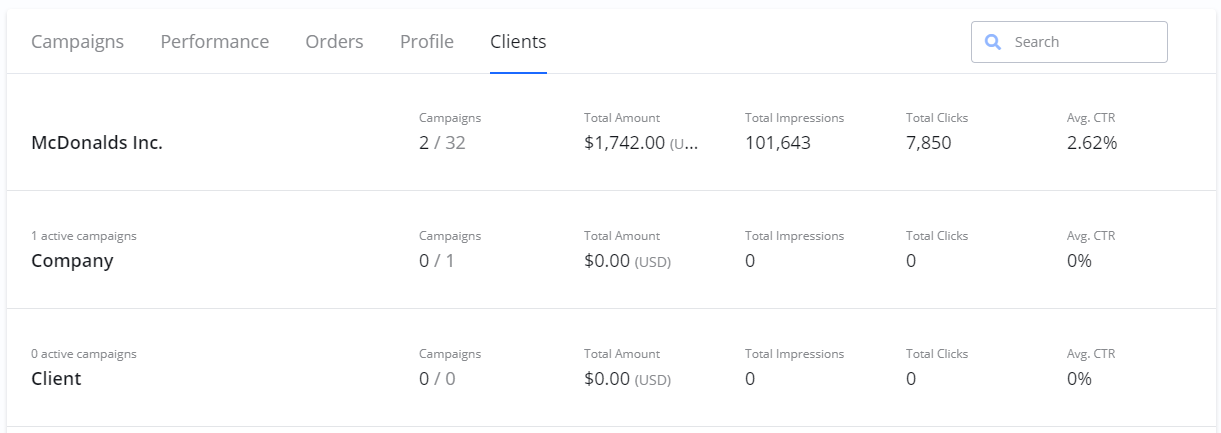Click the truncated $1,742.00 total amount

tap(641, 143)
